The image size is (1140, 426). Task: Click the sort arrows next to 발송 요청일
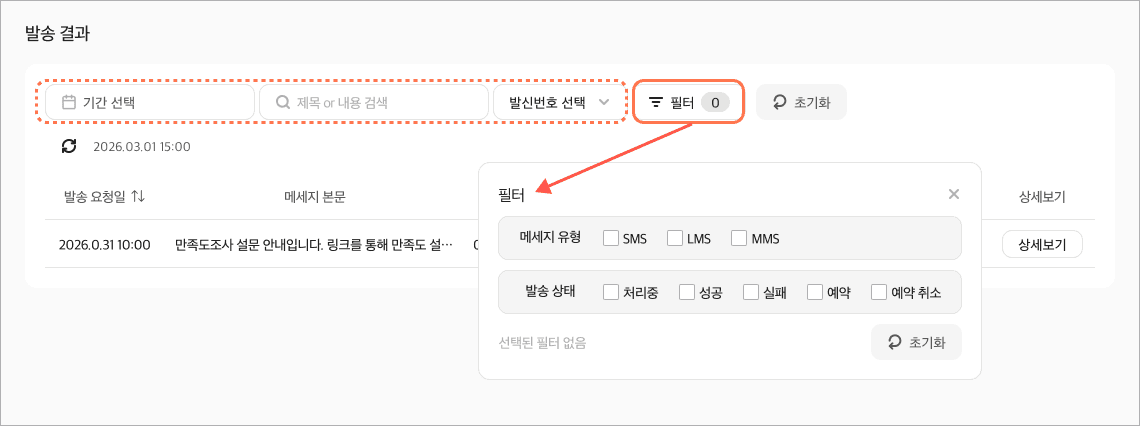tap(138, 196)
